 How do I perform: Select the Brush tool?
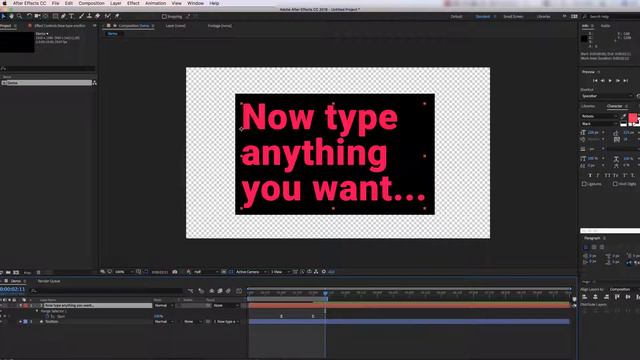pos(81,16)
